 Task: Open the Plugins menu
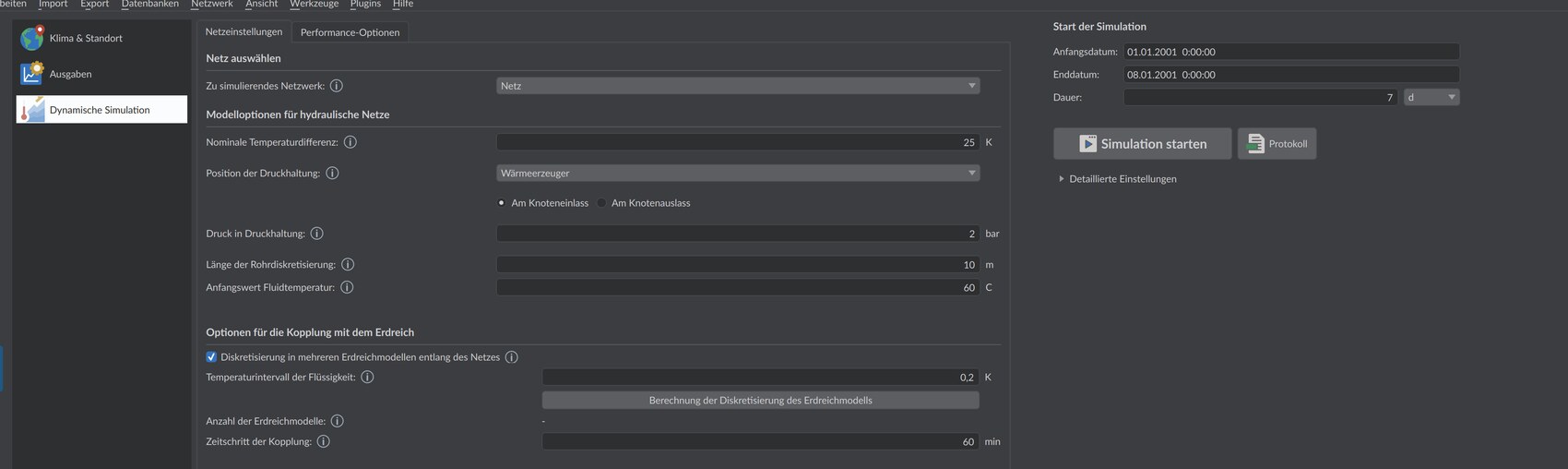[x=365, y=4]
